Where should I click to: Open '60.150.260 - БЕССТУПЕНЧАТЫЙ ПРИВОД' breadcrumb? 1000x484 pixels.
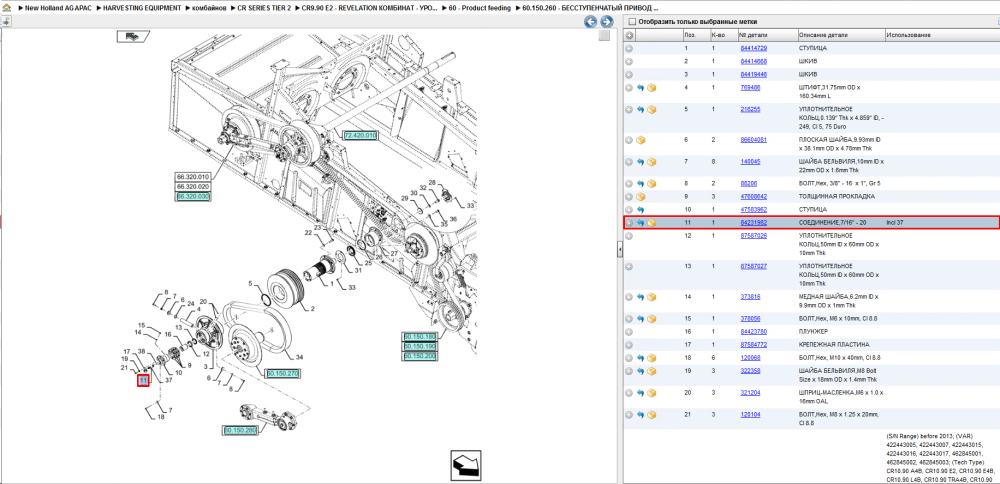coord(590,8)
